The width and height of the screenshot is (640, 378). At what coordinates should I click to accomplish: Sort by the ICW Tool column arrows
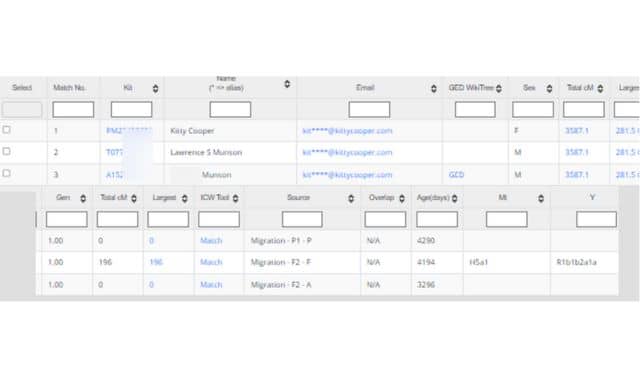click(x=236, y=198)
